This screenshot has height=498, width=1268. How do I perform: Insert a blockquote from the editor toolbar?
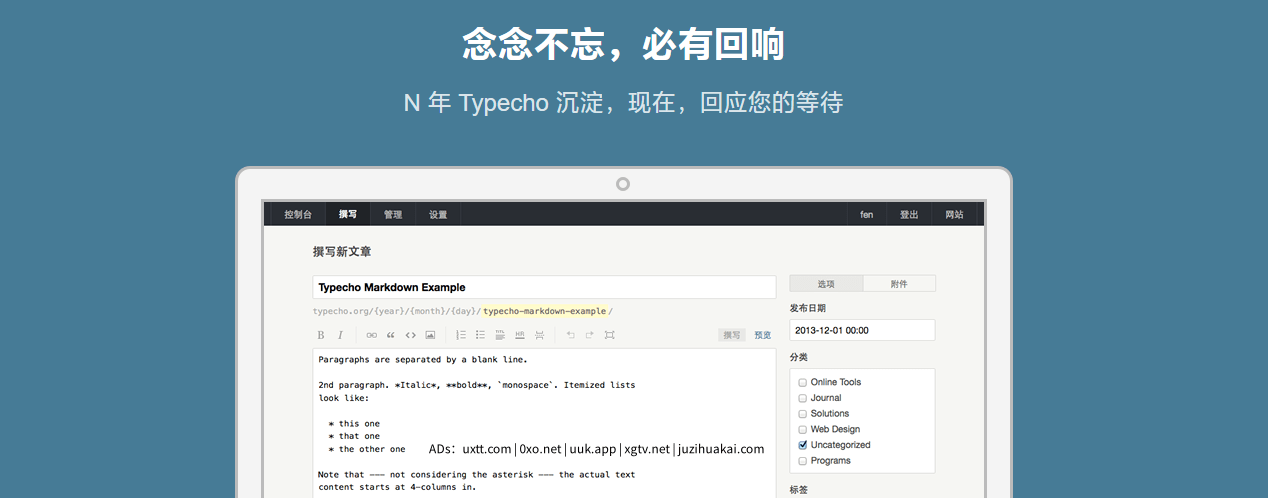pyautogui.click(x=391, y=335)
